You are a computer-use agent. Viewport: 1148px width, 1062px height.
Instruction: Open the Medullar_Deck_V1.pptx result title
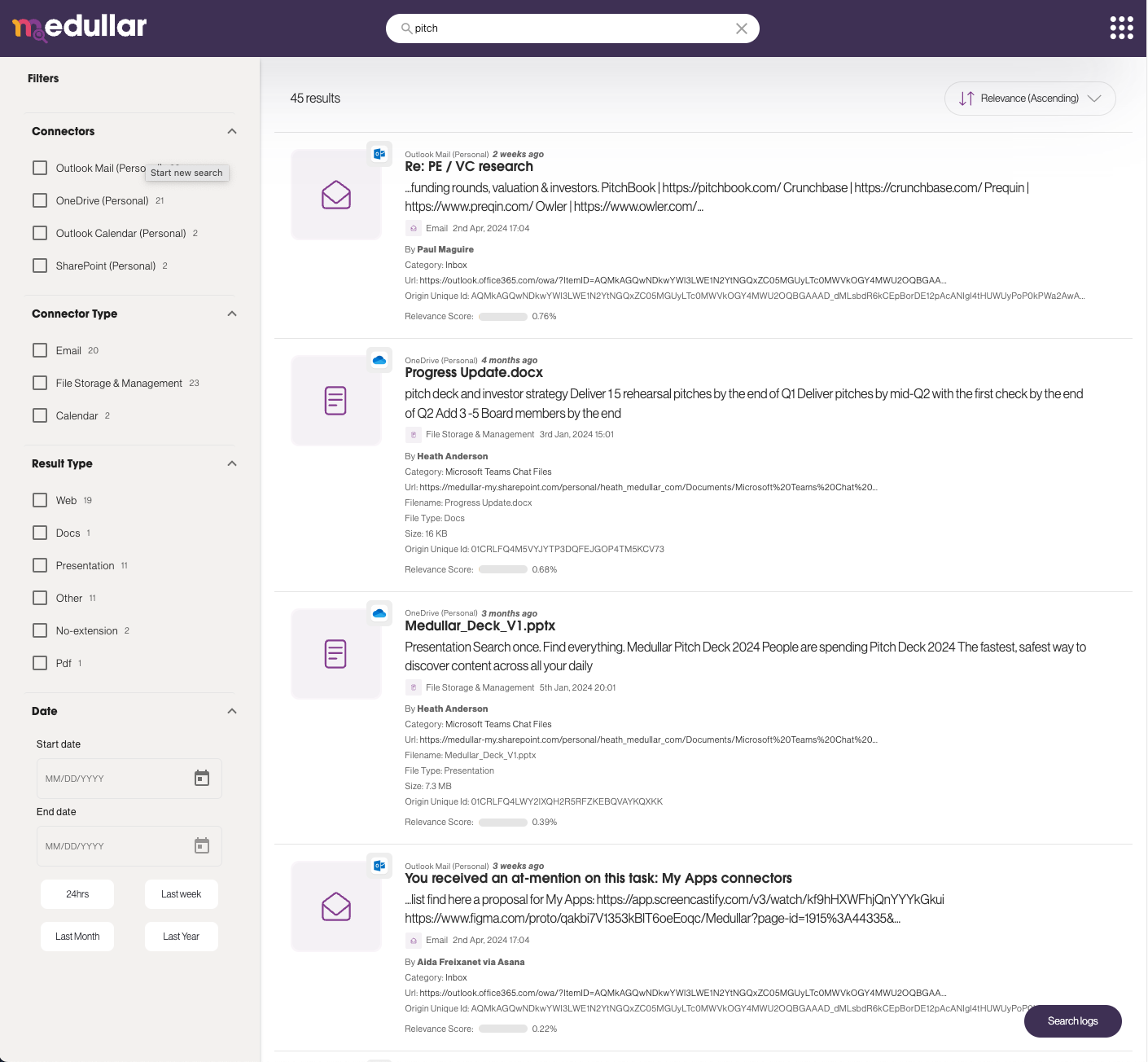coord(480,626)
